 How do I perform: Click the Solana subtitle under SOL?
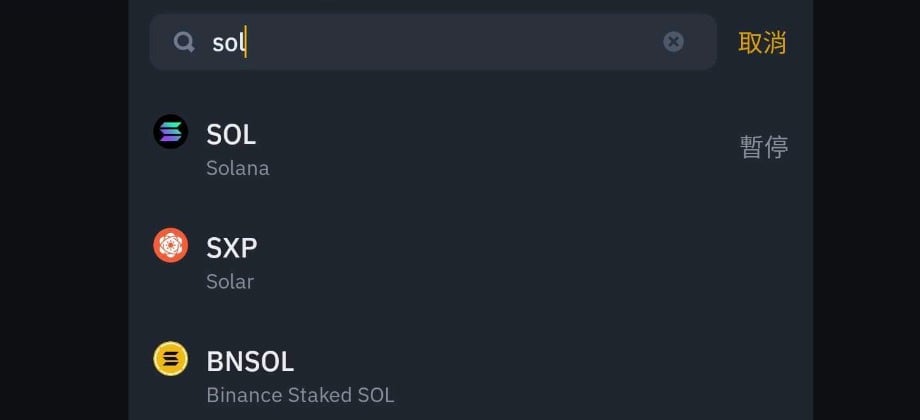[x=238, y=168]
